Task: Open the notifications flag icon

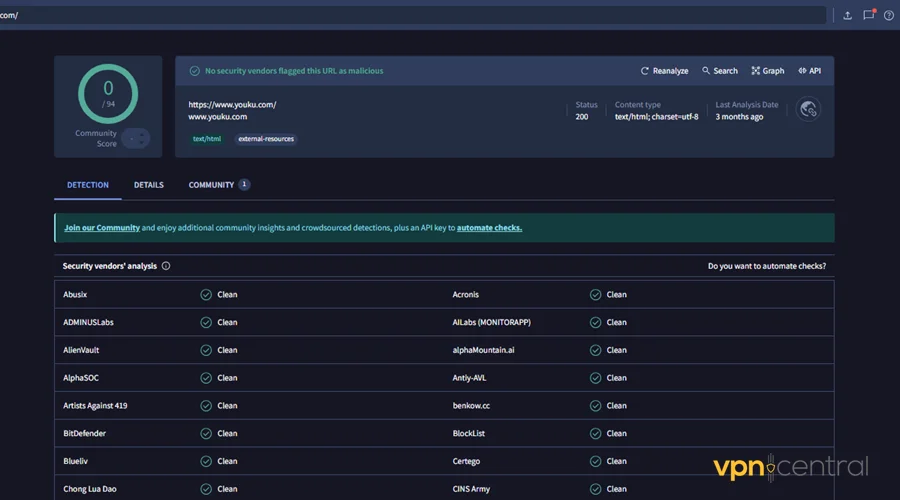Action: coord(869,15)
